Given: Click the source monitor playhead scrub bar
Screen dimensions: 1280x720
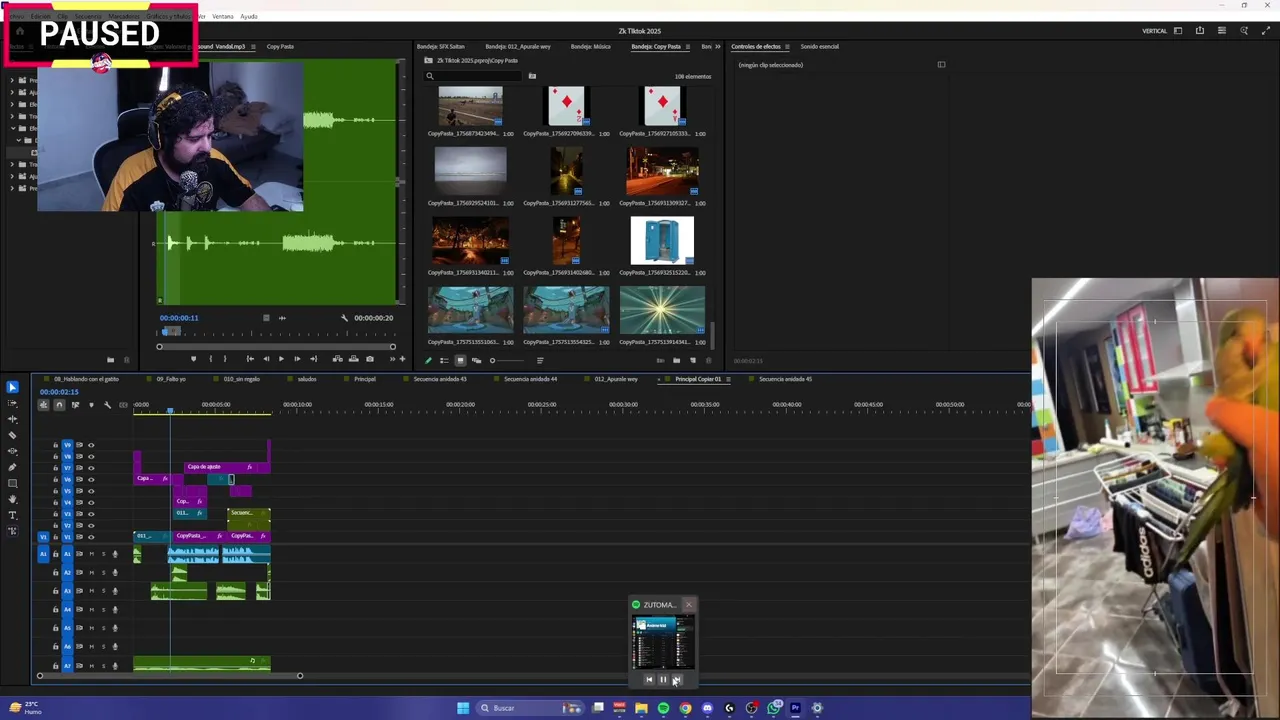Looking at the screenshot, I should click(x=276, y=331).
